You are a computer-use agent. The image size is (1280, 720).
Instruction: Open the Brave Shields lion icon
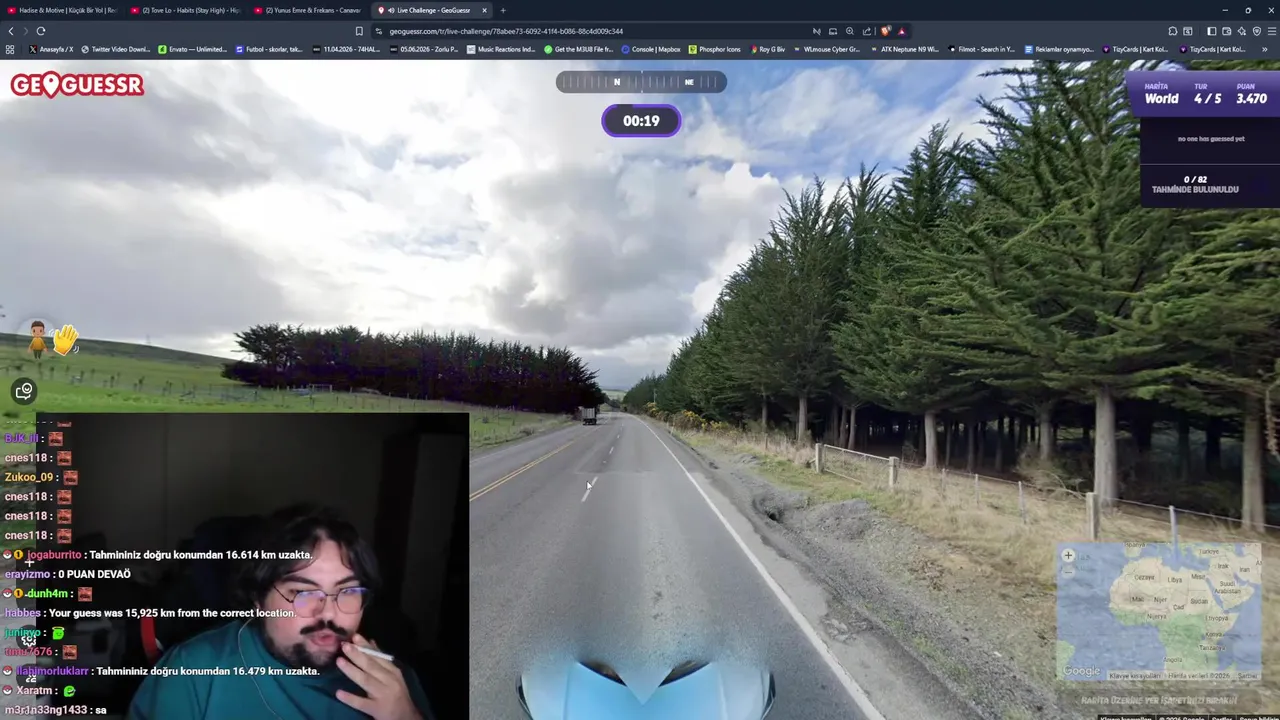(885, 31)
